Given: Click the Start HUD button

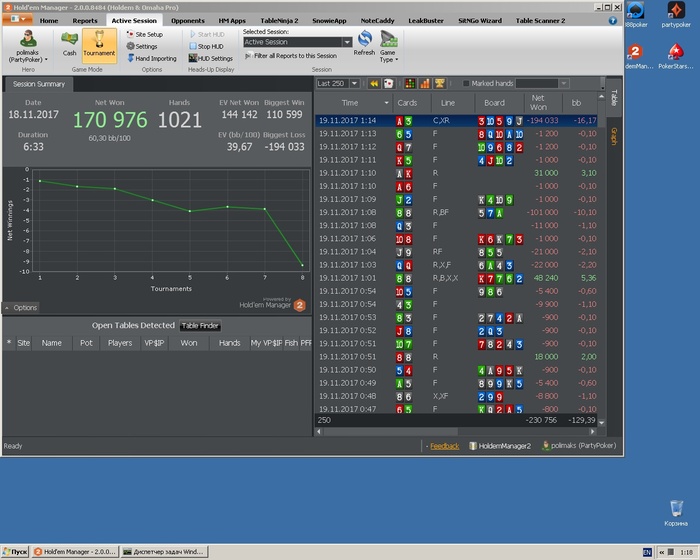Looking at the screenshot, I should tap(207, 34).
